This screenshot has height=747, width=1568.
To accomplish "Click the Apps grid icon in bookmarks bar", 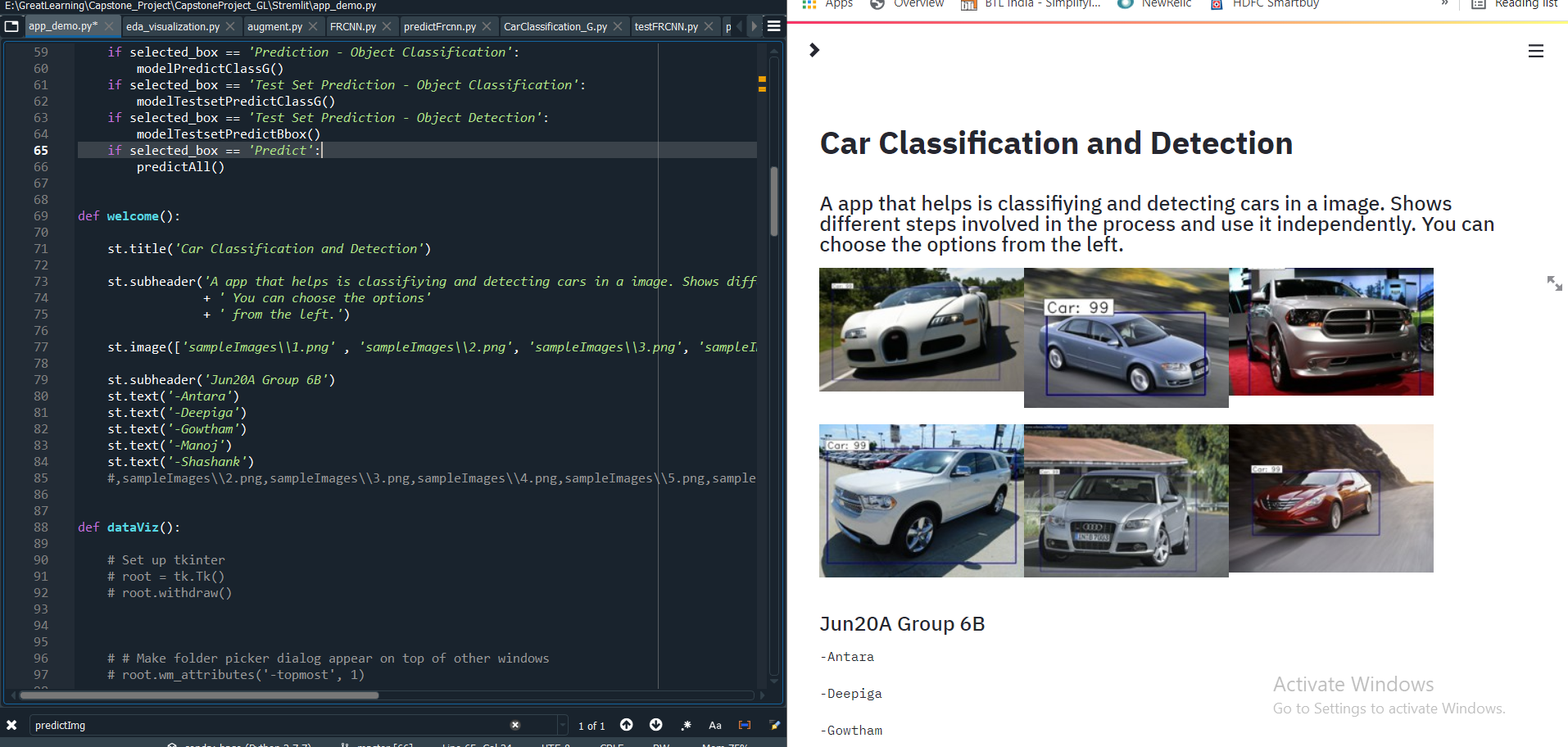I will coord(809,4).
